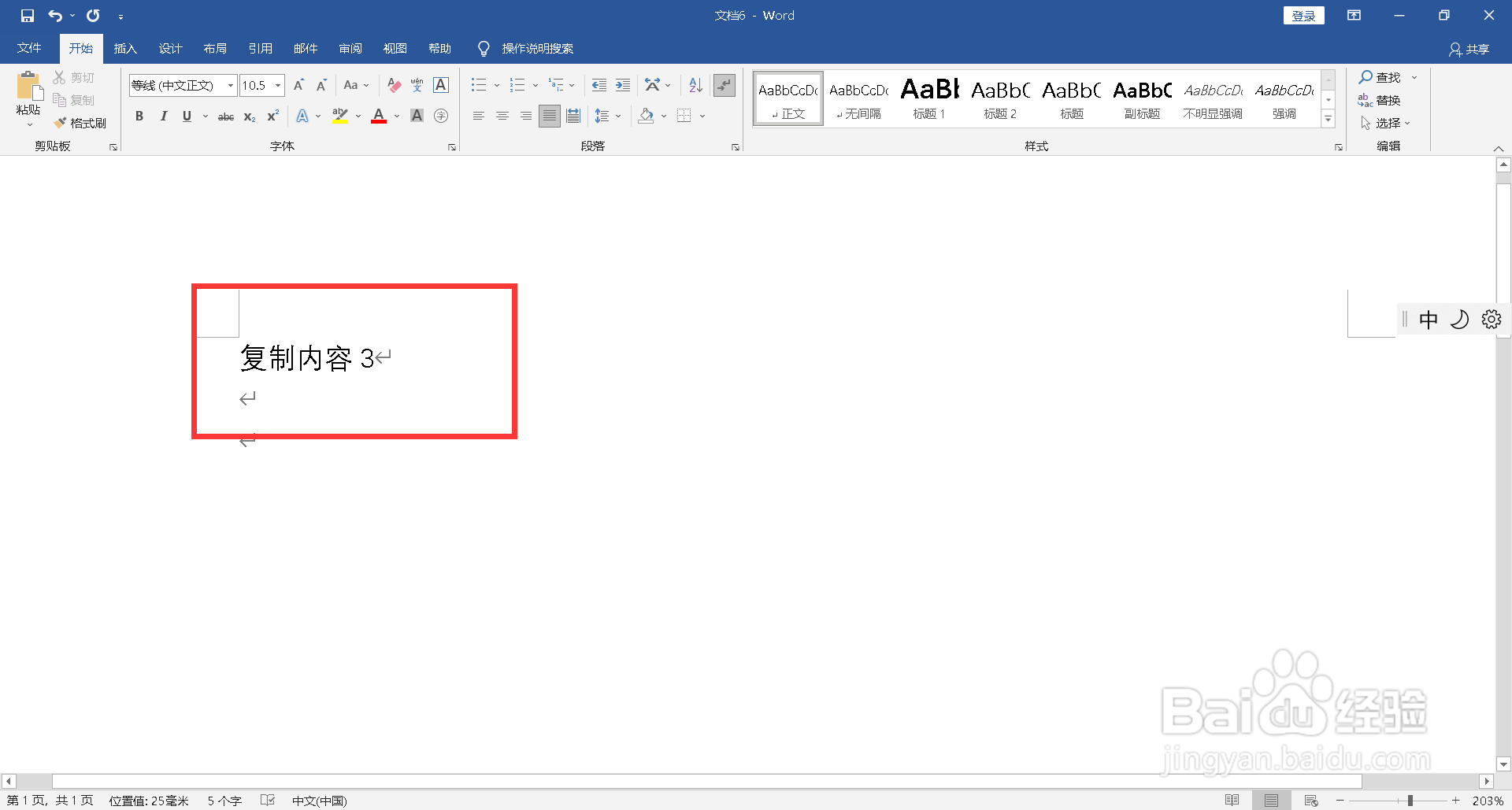
Task: Toggle Bold formatting
Action: 139,116
